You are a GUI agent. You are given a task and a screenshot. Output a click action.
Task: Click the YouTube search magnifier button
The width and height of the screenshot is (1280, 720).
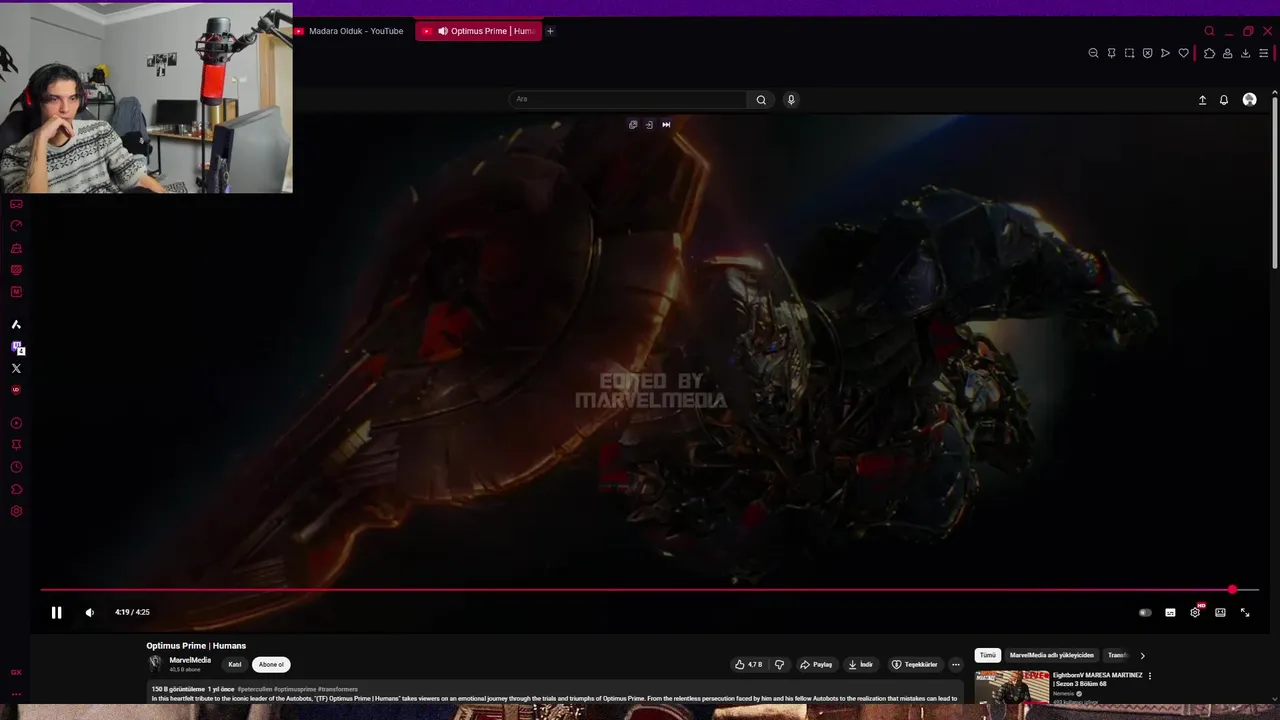(x=761, y=99)
